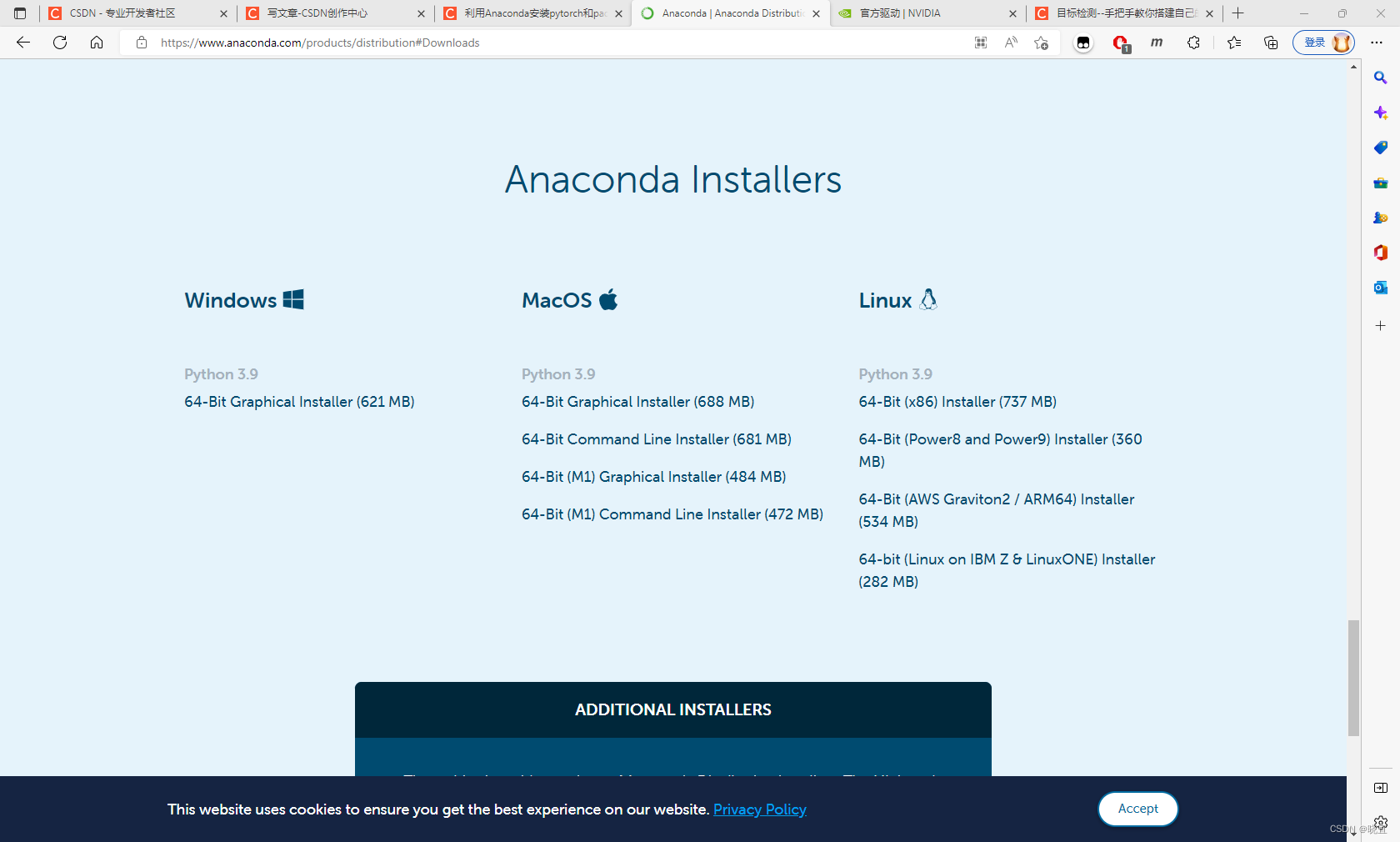Download MacOS 64-Bit Command Line Installer (681 MB)
1400x842 pixels.
point(657,439)
